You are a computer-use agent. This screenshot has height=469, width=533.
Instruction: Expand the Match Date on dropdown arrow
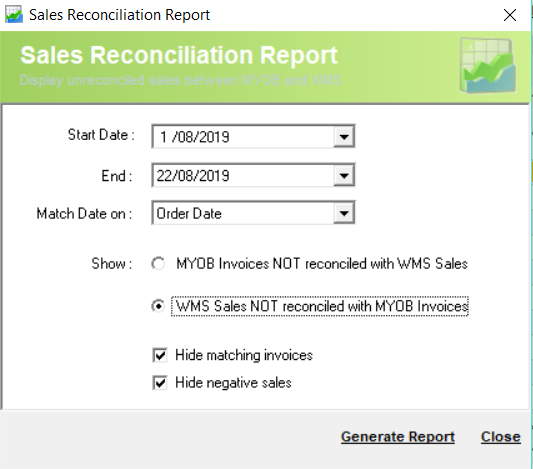click(x=344, y=213)
